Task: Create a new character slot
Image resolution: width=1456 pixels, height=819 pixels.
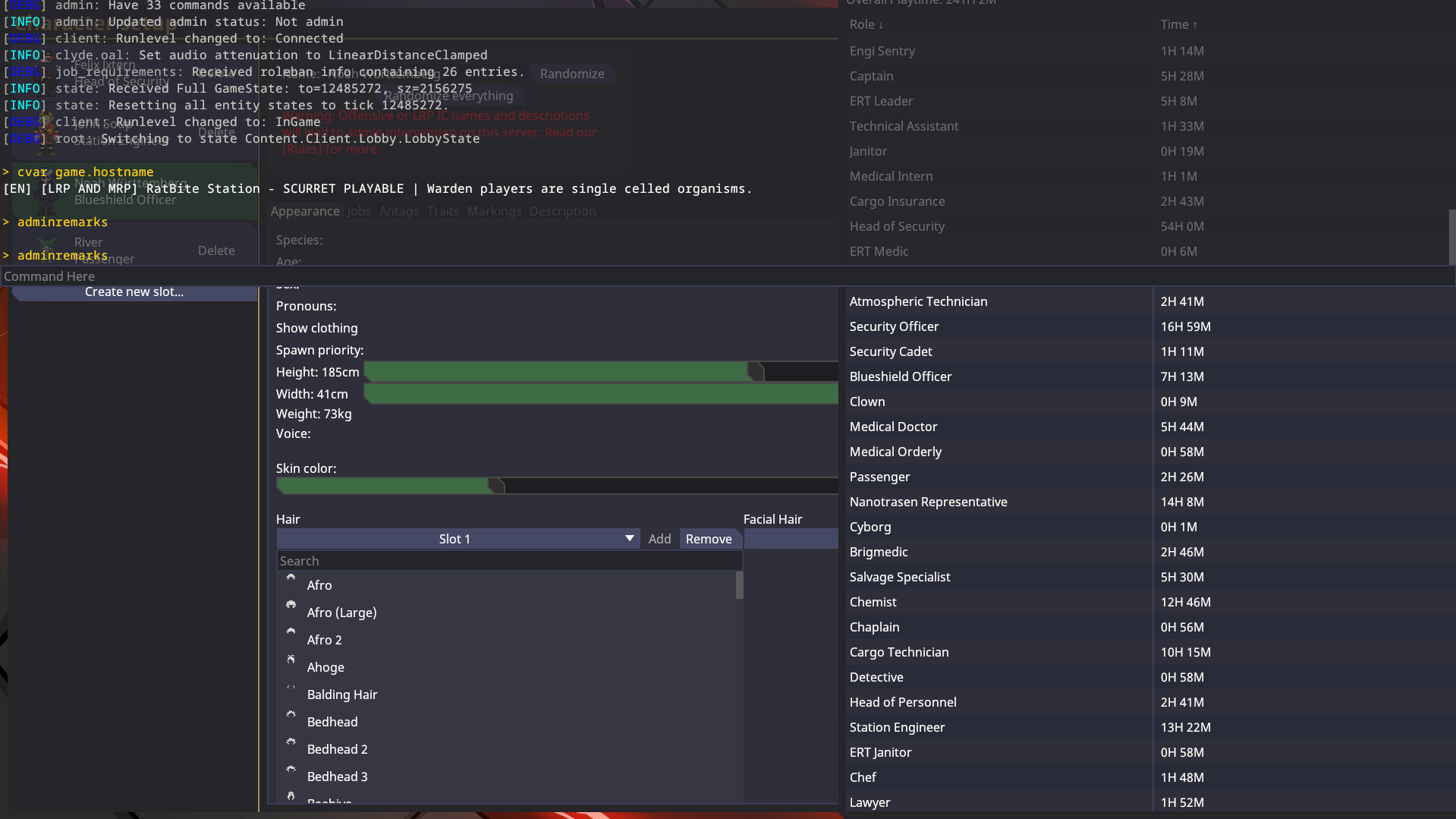Action: pyautogui.click(x=134, y=292)
